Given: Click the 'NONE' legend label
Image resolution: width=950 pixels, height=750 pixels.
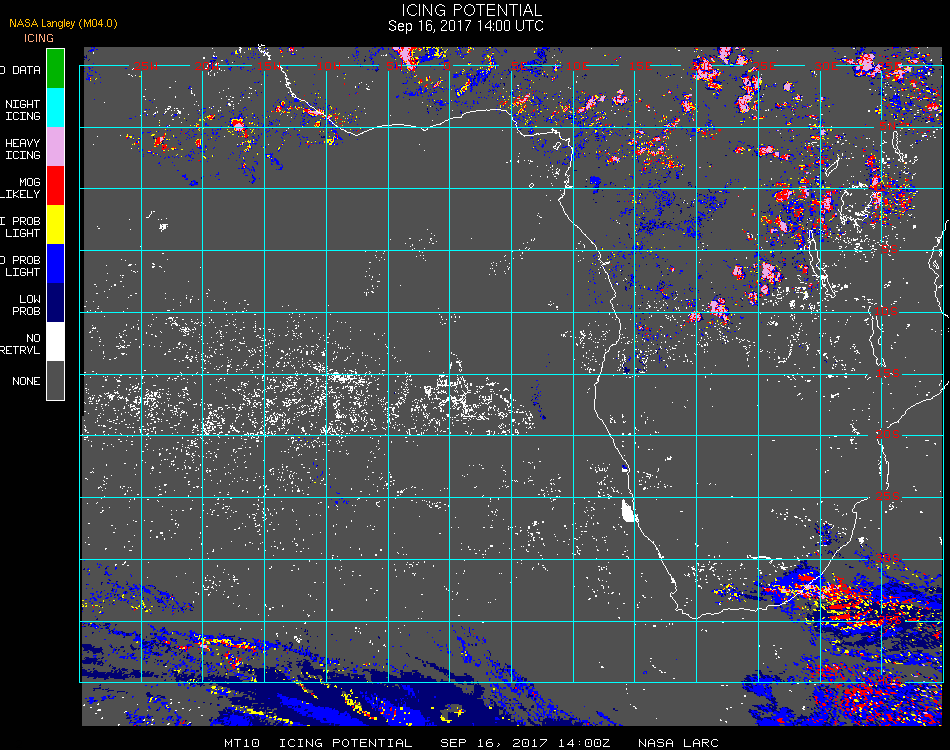Looking at the screenshot, I should click(x=26, y=381).
